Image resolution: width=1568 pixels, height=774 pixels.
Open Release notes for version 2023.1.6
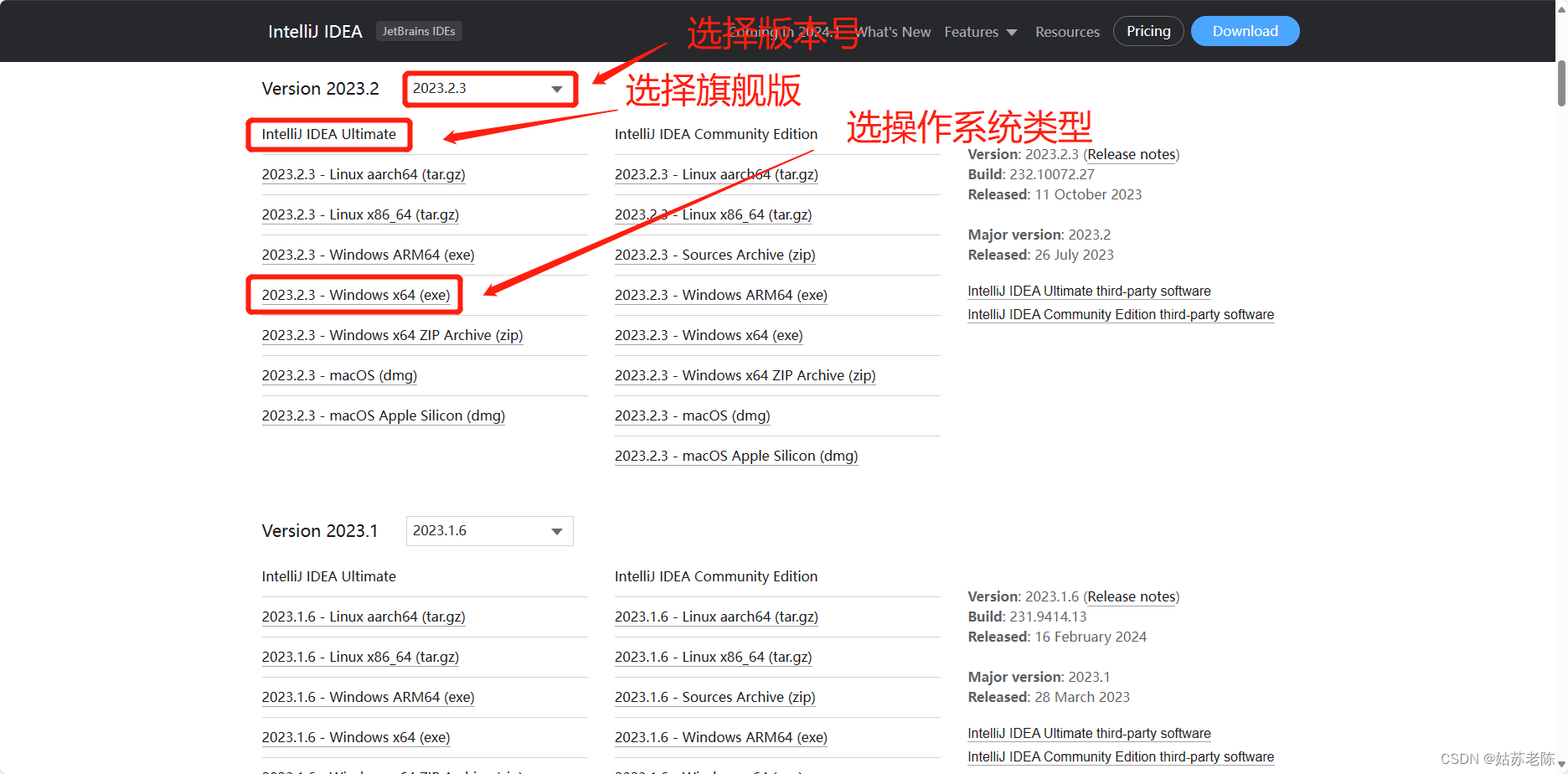click(1132, 596)
